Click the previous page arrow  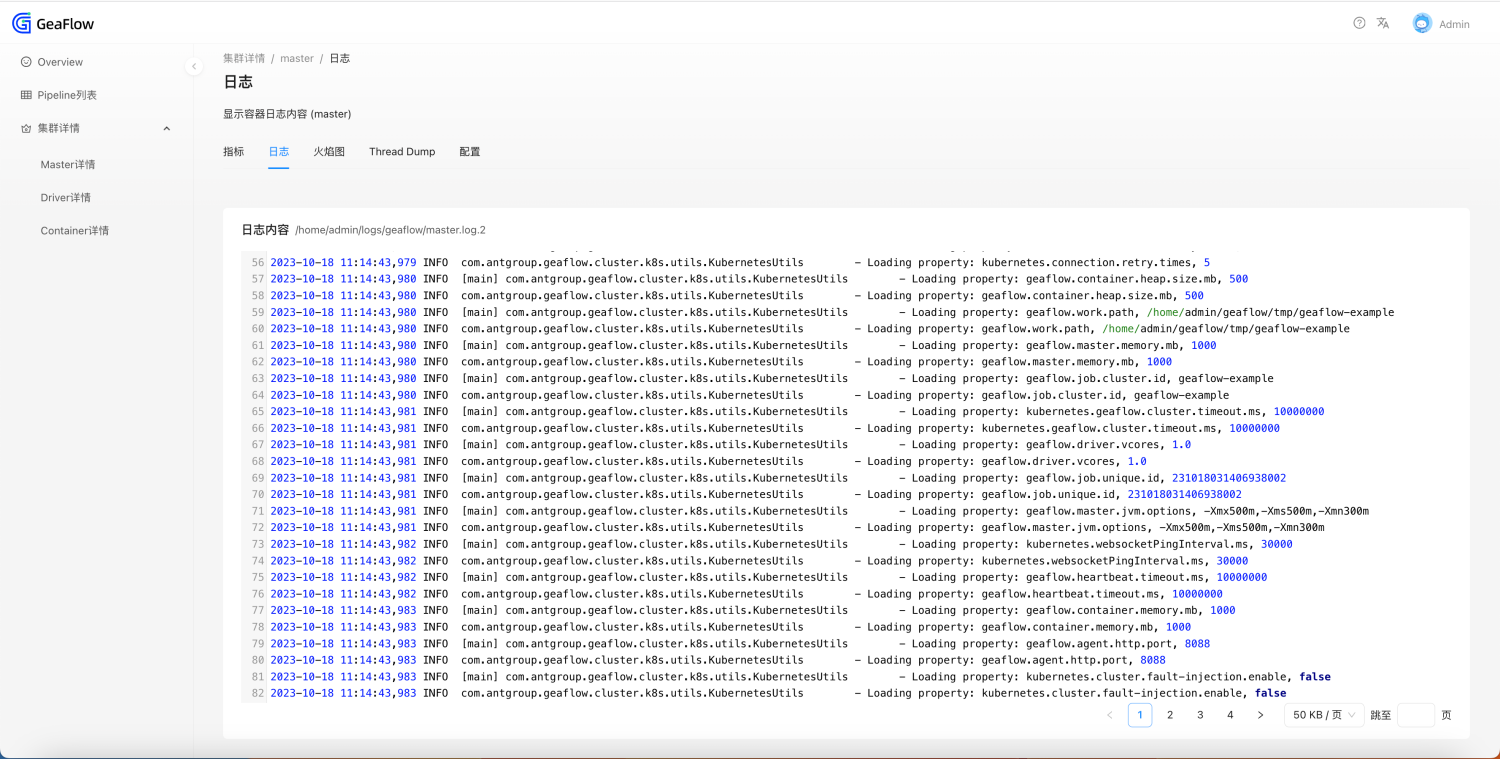1109,714
